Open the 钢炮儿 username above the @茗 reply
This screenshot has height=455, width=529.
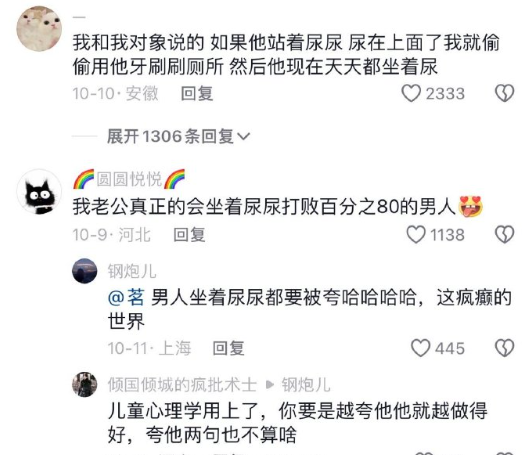click(132, 271)
